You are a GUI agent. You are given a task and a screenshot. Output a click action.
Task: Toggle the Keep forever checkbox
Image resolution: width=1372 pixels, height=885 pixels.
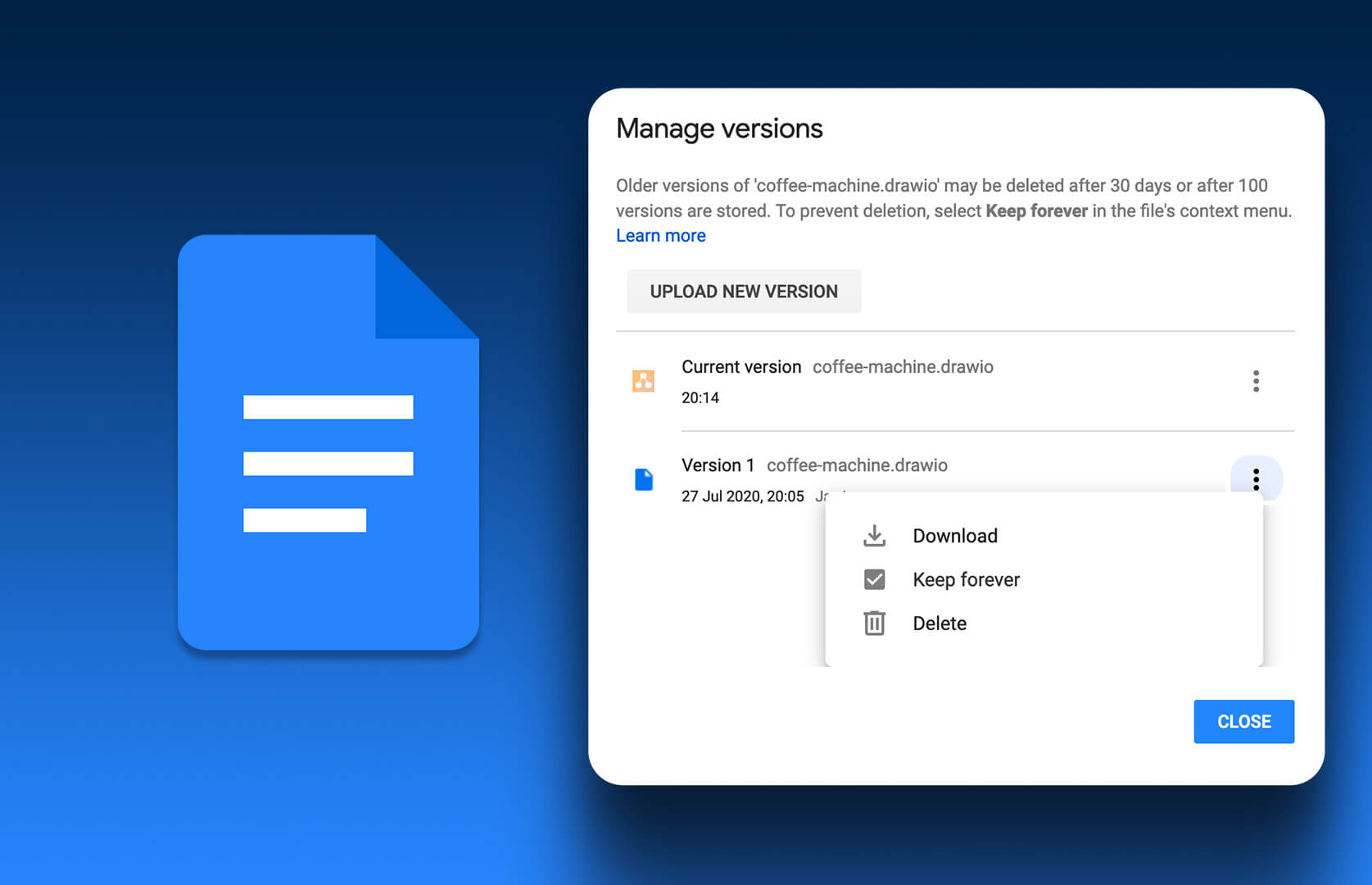[x=874, y=580]
